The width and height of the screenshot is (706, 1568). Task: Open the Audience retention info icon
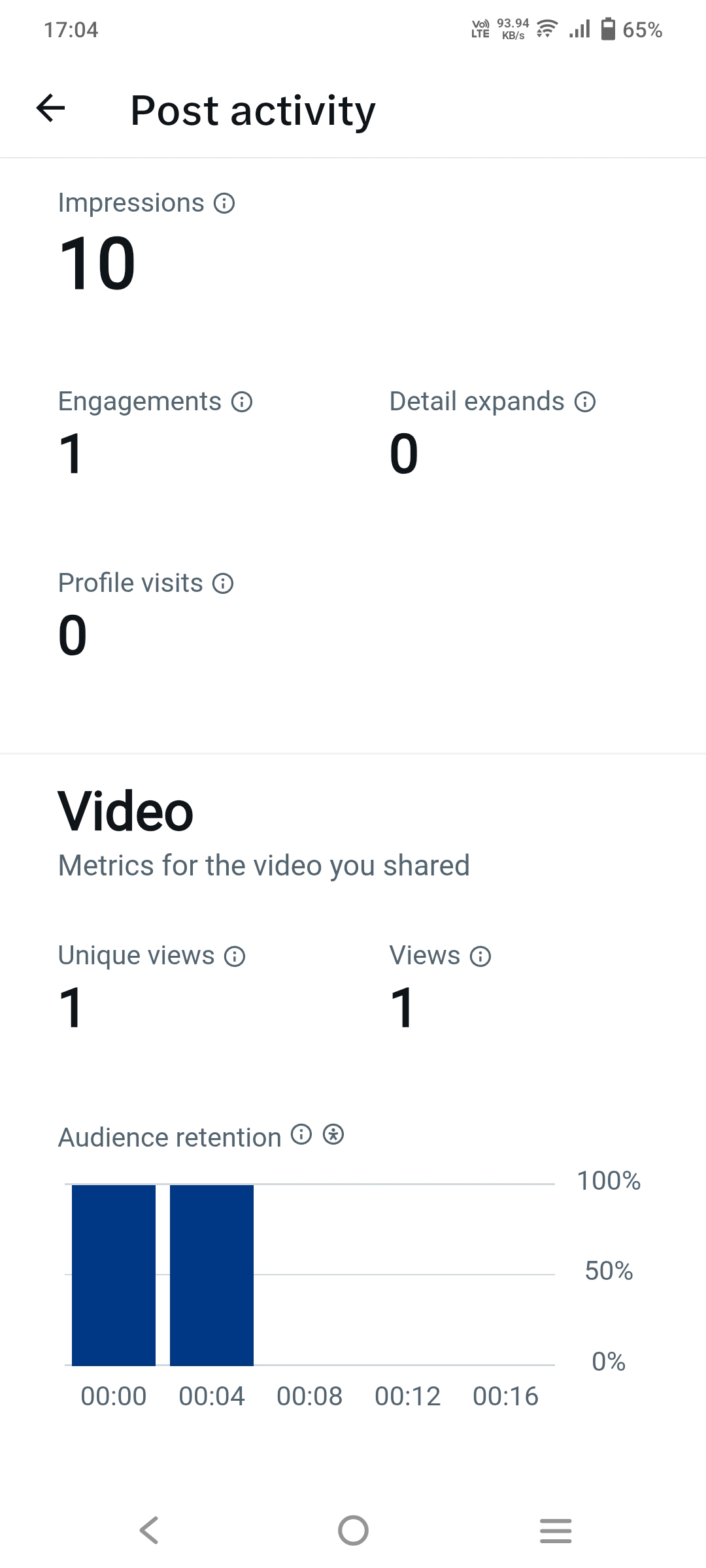(x=301, y=1135)
